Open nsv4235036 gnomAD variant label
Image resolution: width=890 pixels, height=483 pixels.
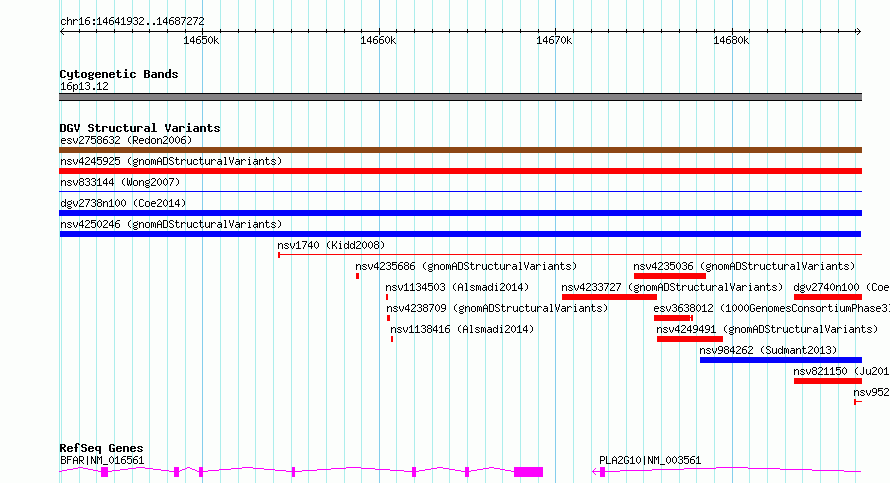pyautogui.click(x=744, y=266)
